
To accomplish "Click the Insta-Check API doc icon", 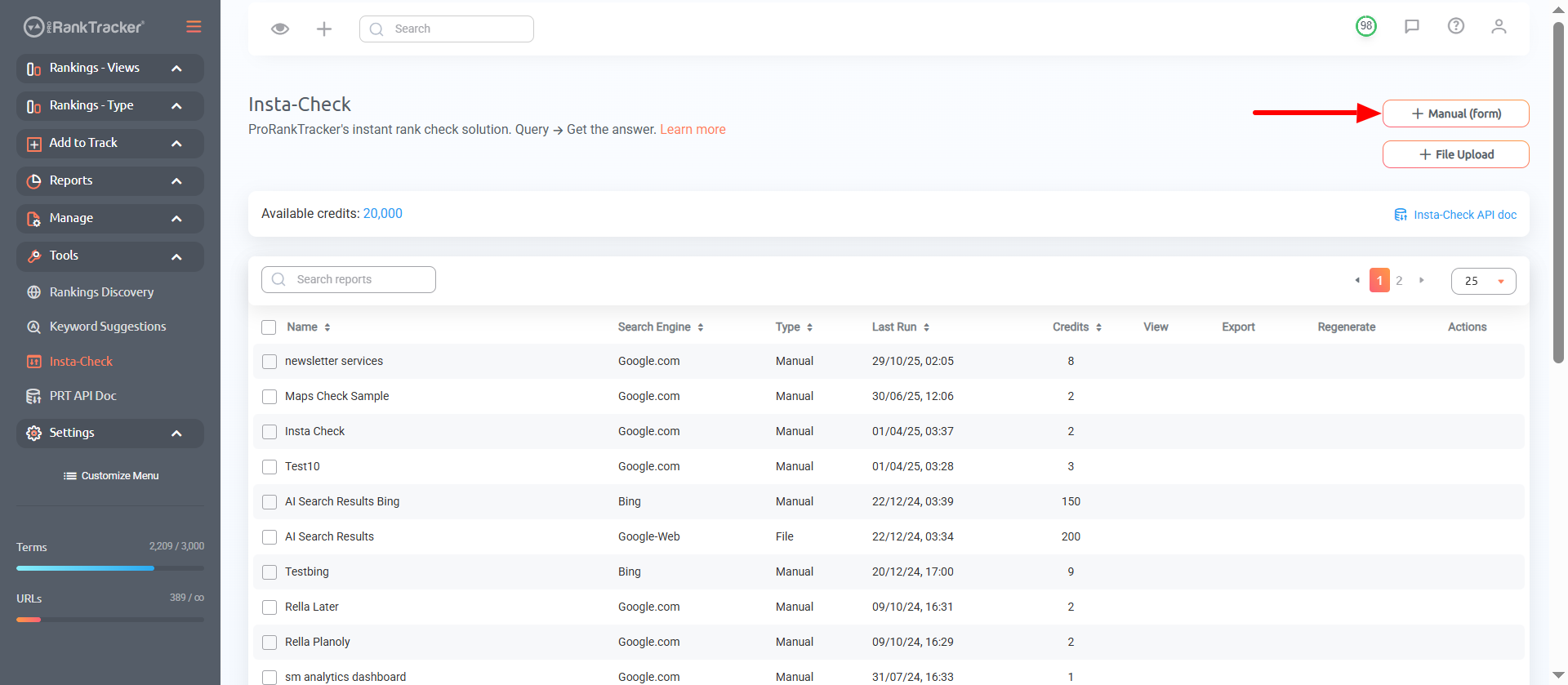I will (x=1401, y=215).
